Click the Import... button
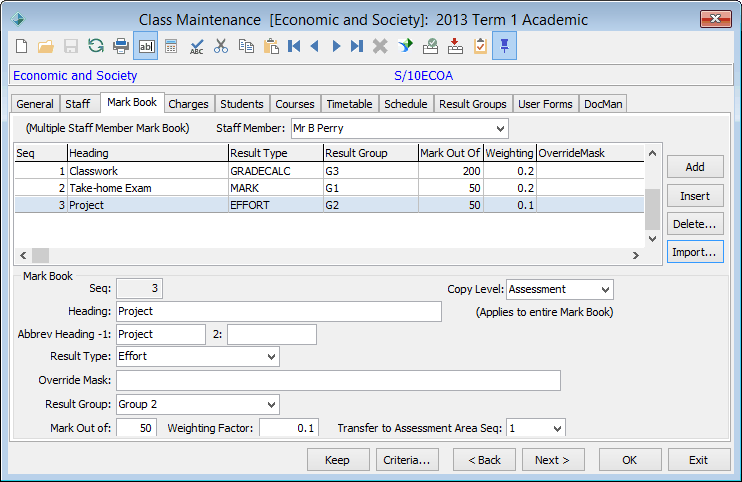Viewport: 742px width, 482px height. coord(695,252)
